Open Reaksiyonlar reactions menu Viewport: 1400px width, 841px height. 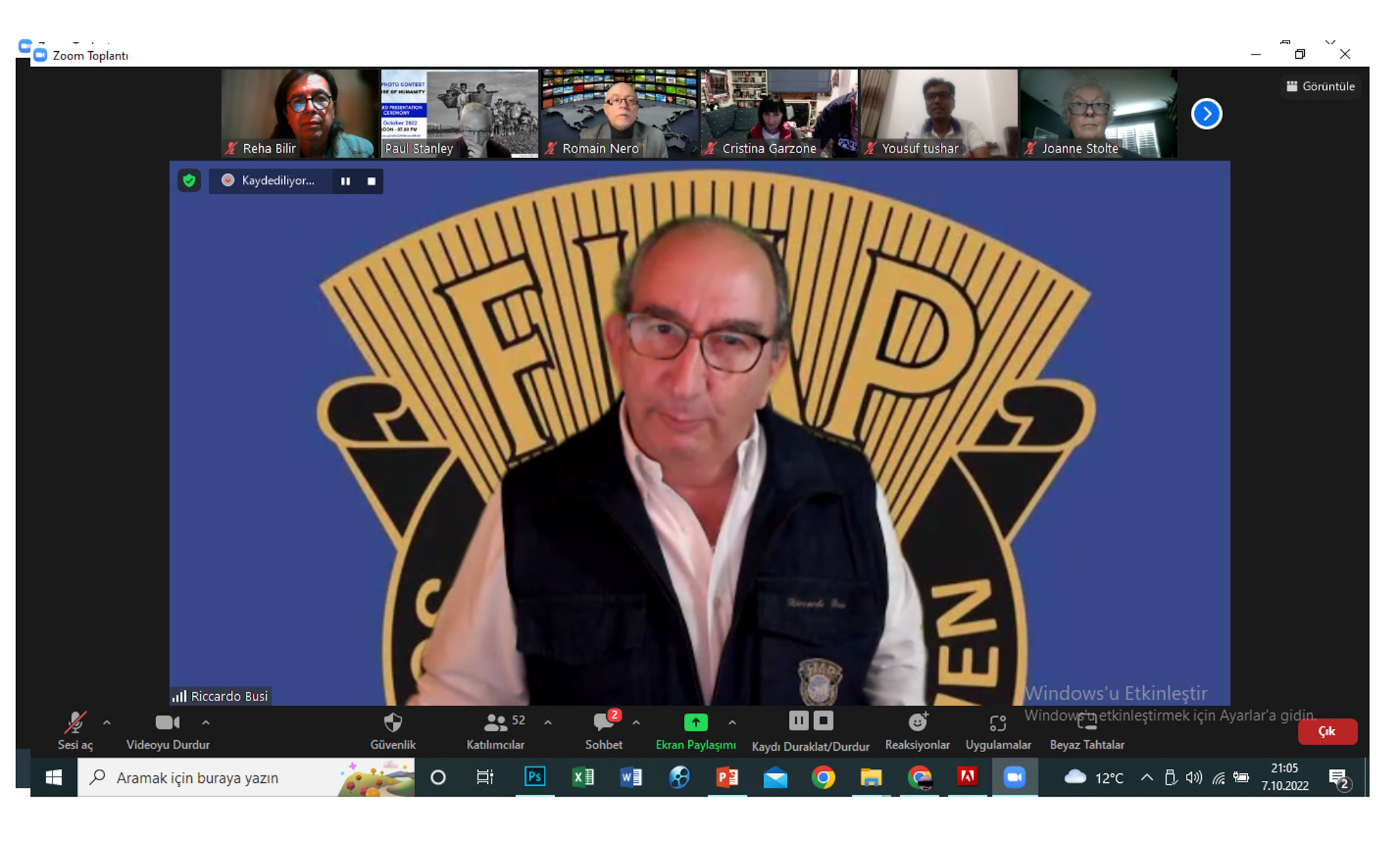[918, 730]
